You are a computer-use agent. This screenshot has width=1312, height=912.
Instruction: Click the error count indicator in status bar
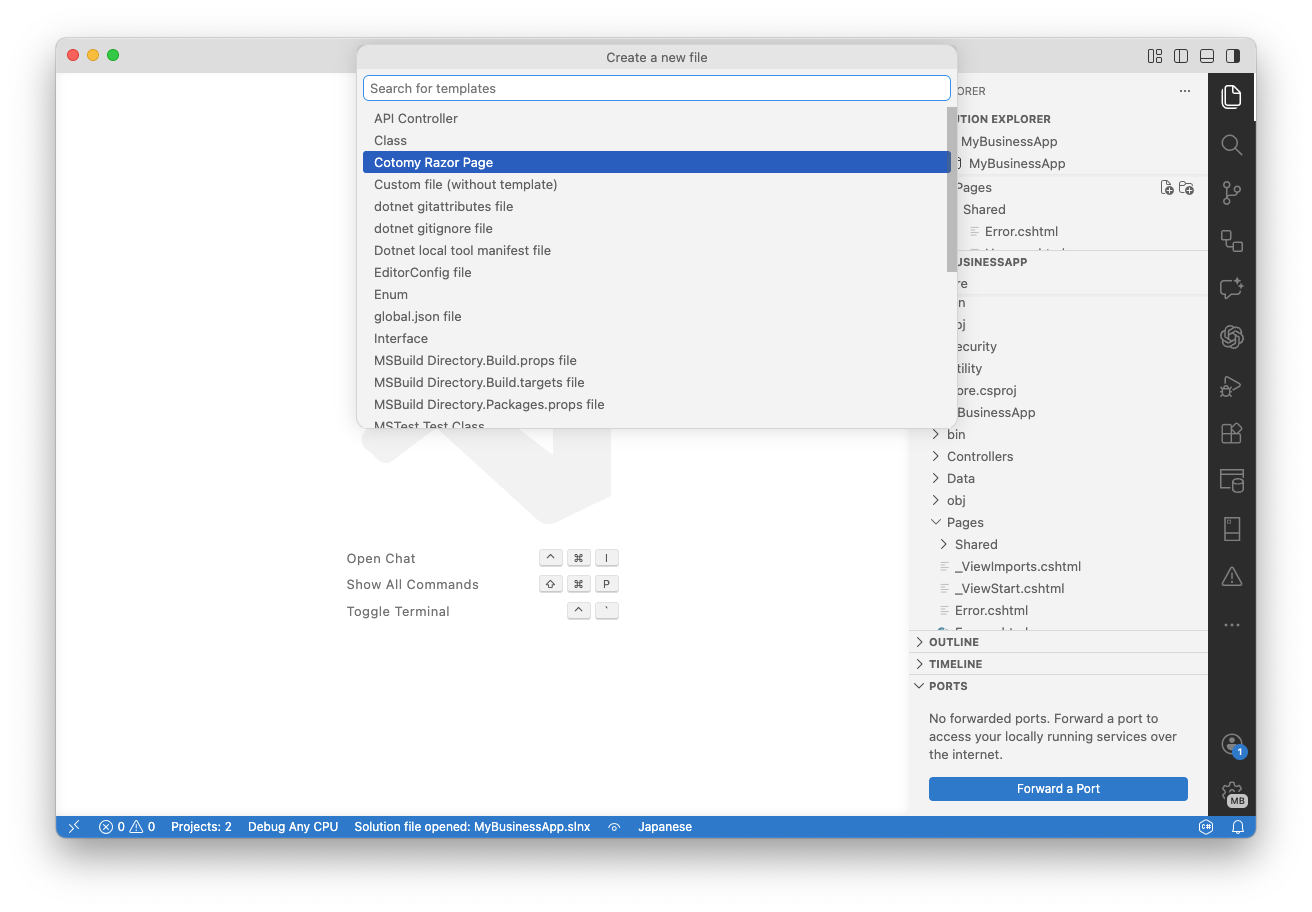[113, 827]
